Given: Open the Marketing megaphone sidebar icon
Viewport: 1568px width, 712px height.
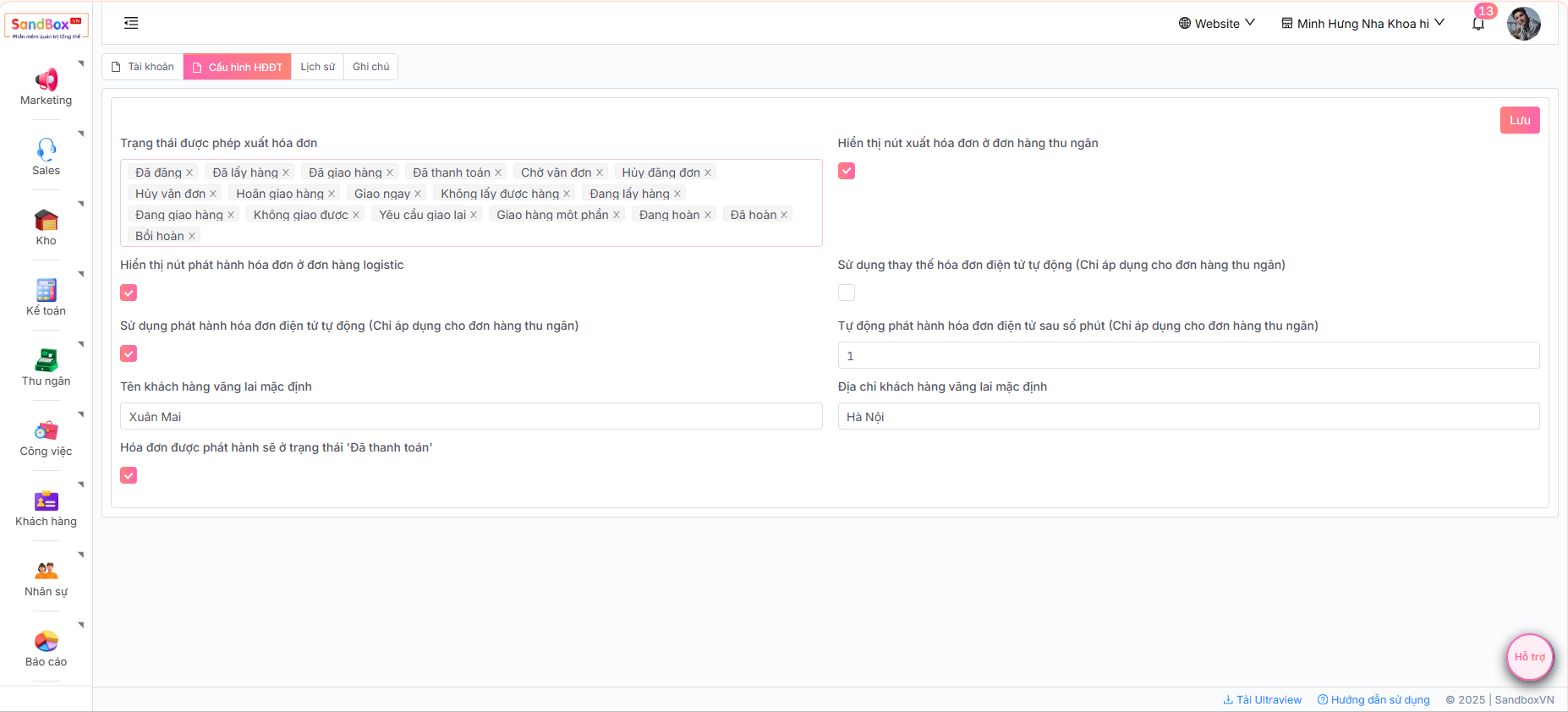Looking at the screenshot, I should [x=46, y=80].
